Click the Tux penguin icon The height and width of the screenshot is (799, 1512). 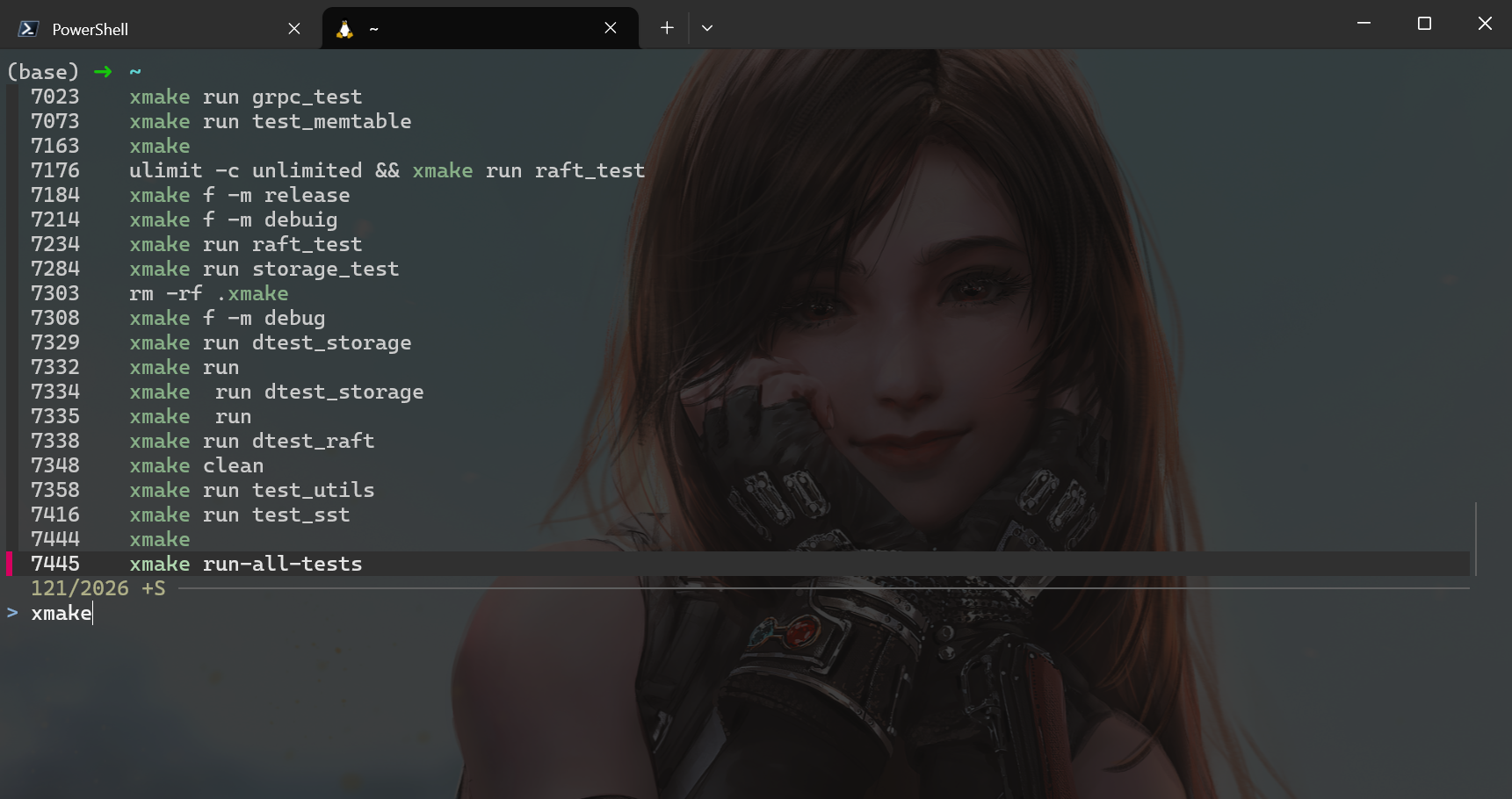click(x=344, y=29)
